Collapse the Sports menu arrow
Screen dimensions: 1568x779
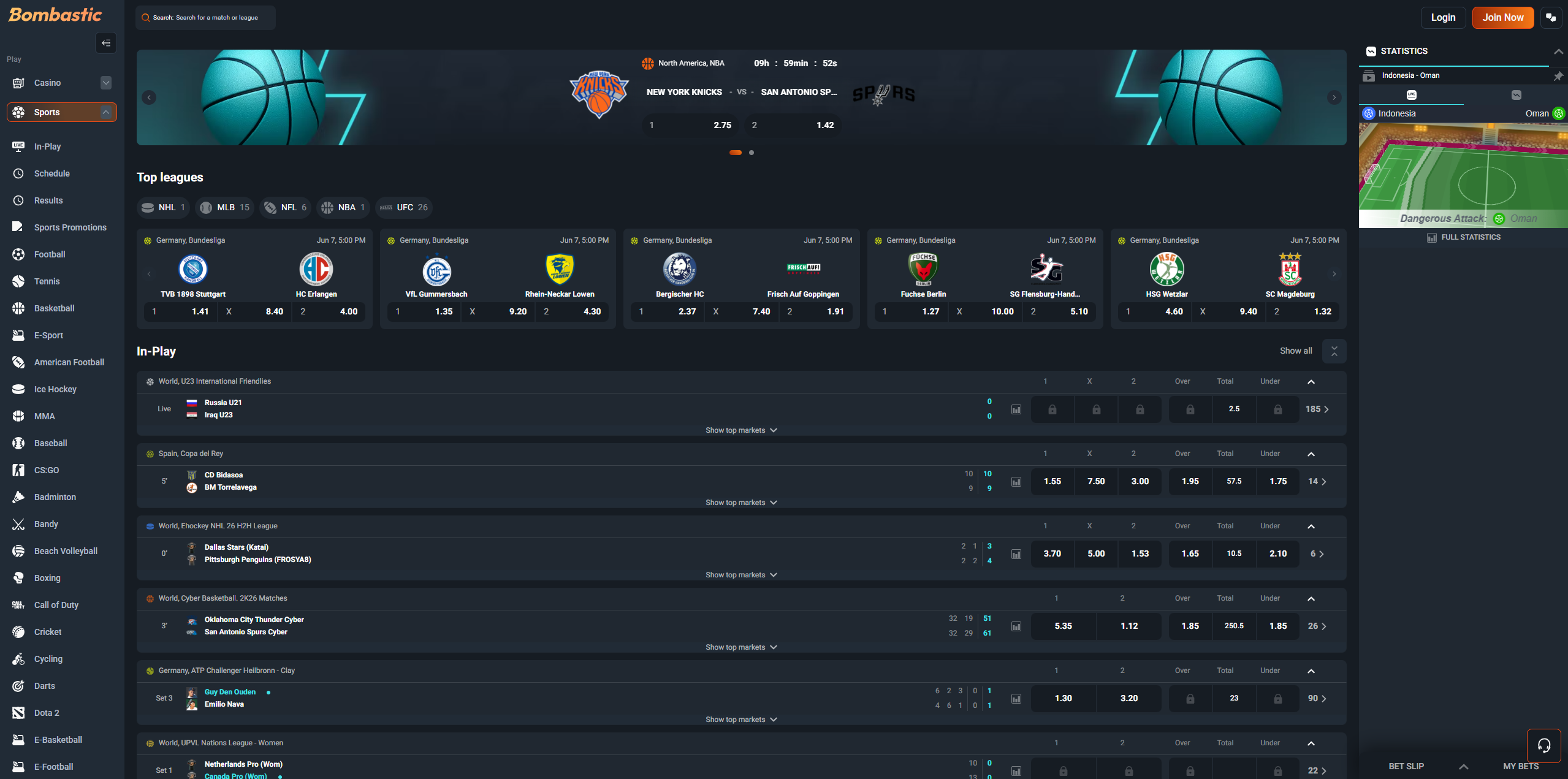click(106, 112)
